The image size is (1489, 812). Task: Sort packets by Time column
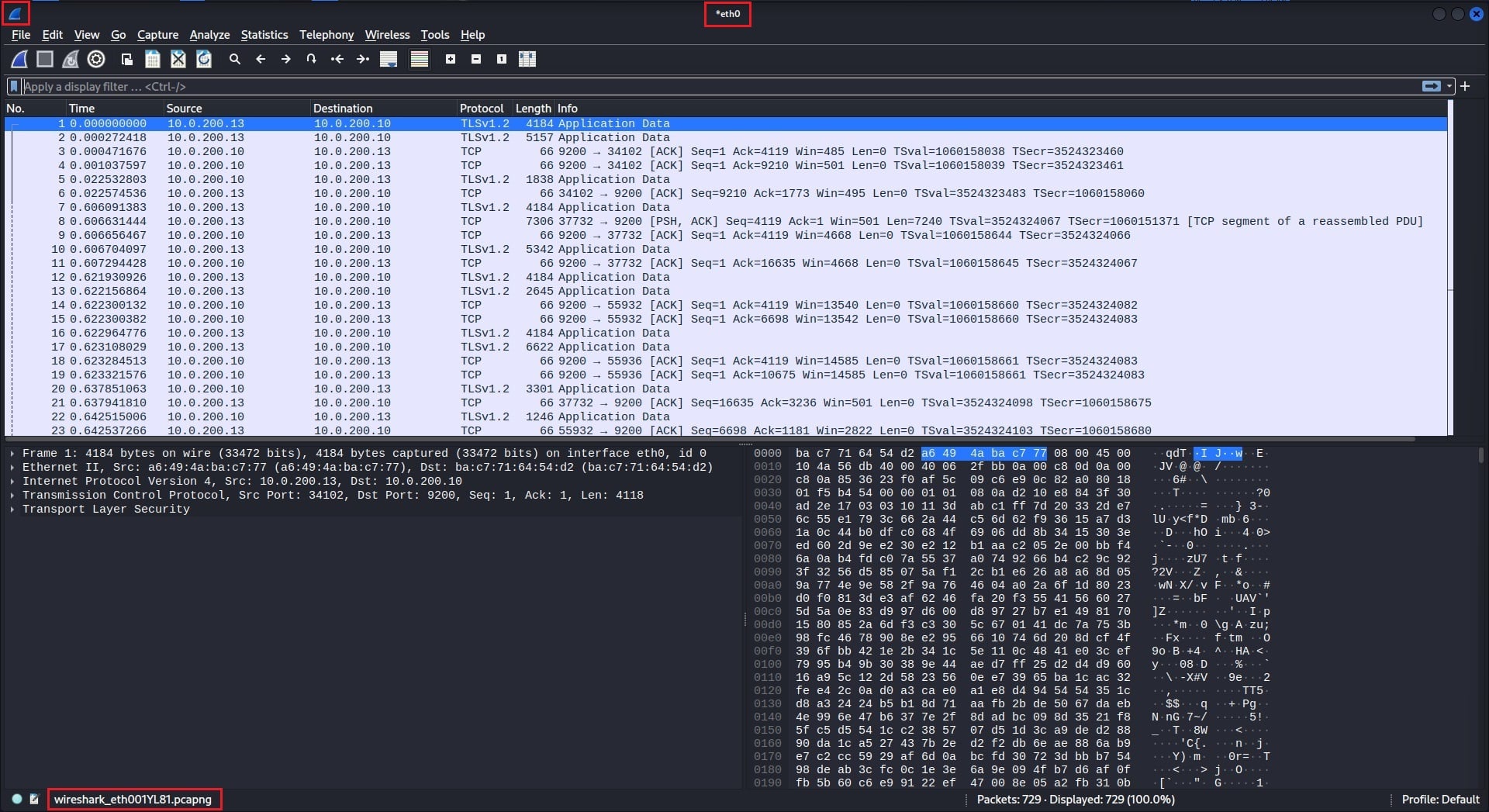pos(115,109)
